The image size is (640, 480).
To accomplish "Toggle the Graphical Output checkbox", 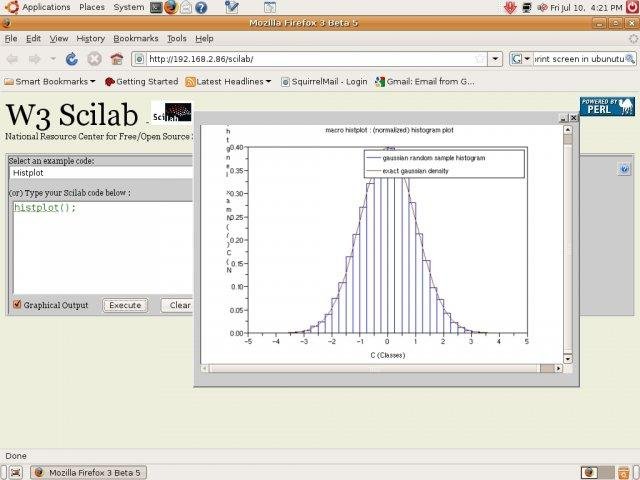I will click(x=17, y=304).
